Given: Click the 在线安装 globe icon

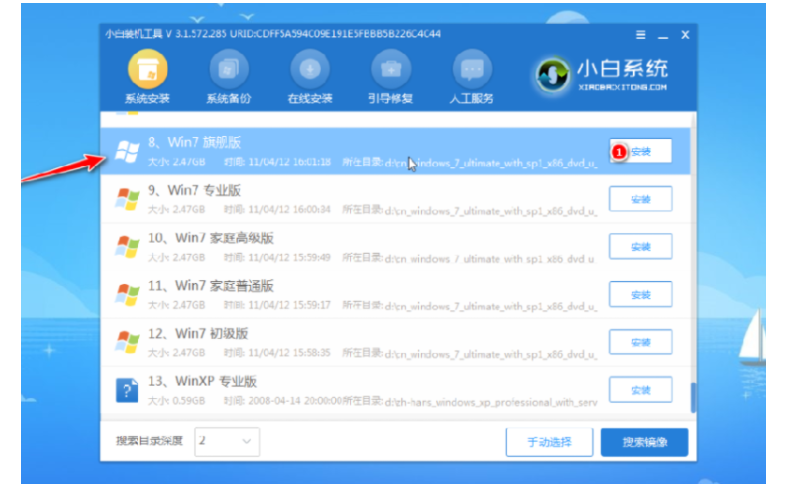Looking at the screenshot, I should tap(309, 70).
